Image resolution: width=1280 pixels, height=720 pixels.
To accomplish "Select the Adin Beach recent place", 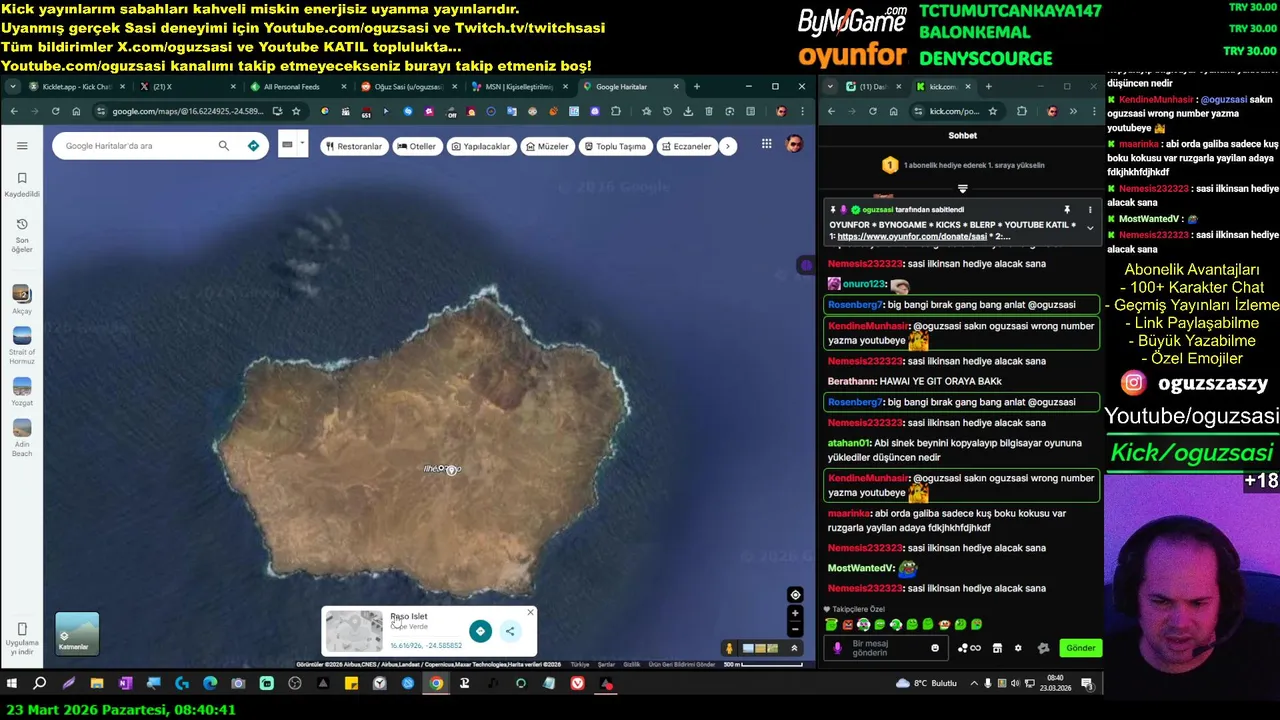I will (x=22, y=439).
